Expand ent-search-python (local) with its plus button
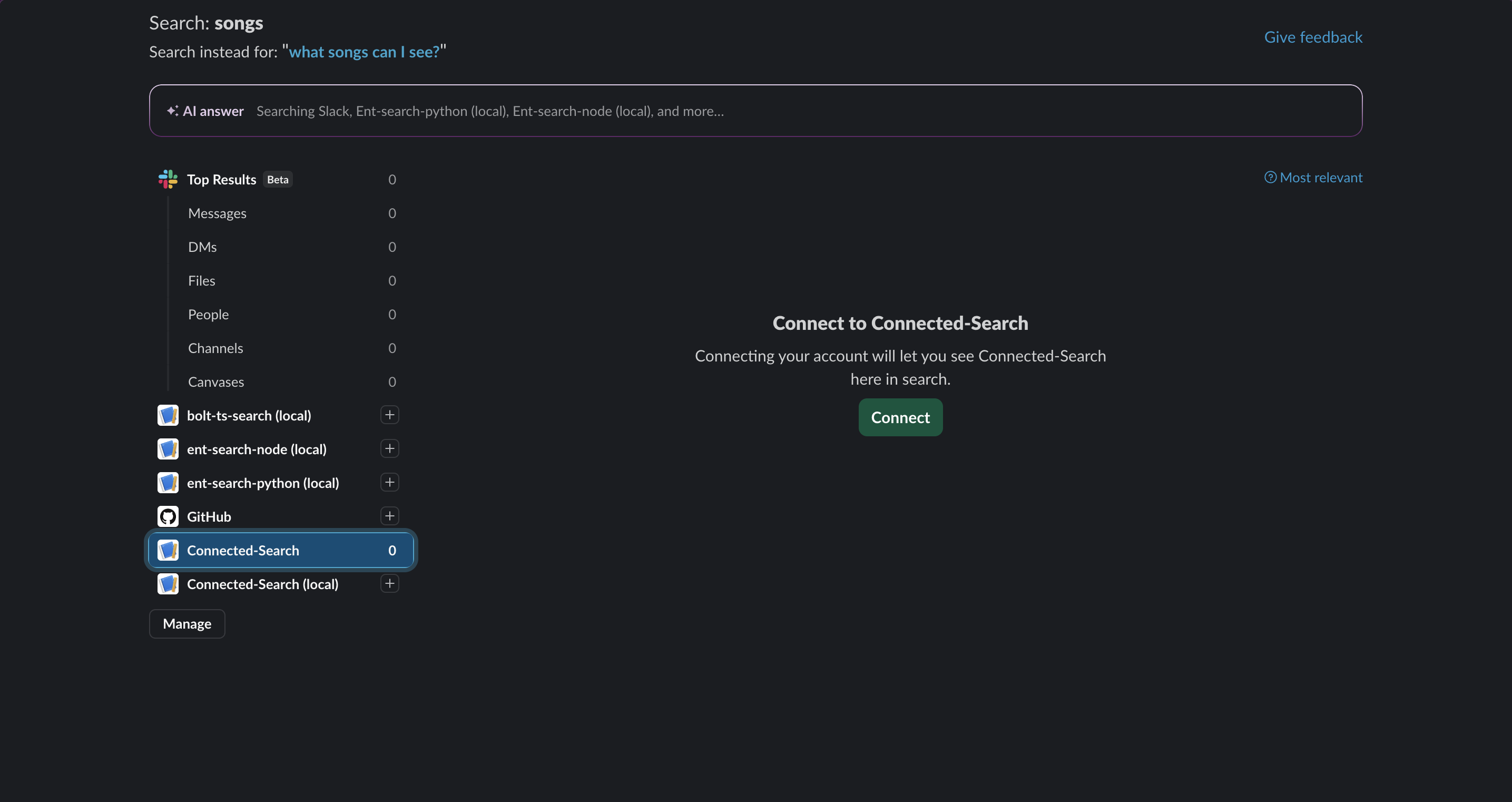The width and height of the screenshot is (1512, 802). click(390, 483)
